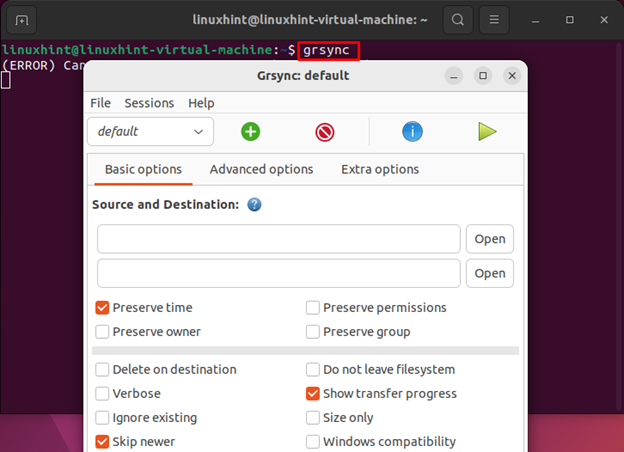Enable Size only checkbox
This screenshot has width=624, height=452.
(x=313, y=418)
